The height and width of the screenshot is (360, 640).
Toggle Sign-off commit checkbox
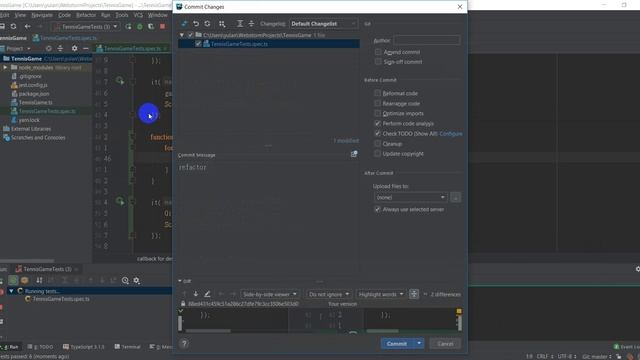tap(378, 62)
